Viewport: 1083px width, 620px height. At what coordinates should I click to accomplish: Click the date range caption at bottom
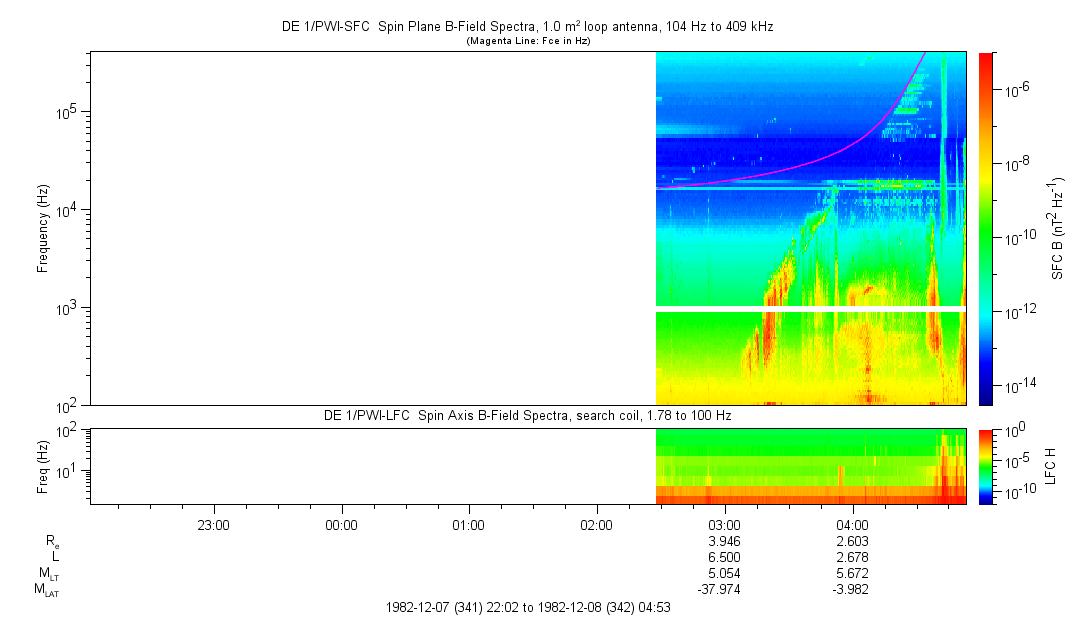(x=527, y=607)
